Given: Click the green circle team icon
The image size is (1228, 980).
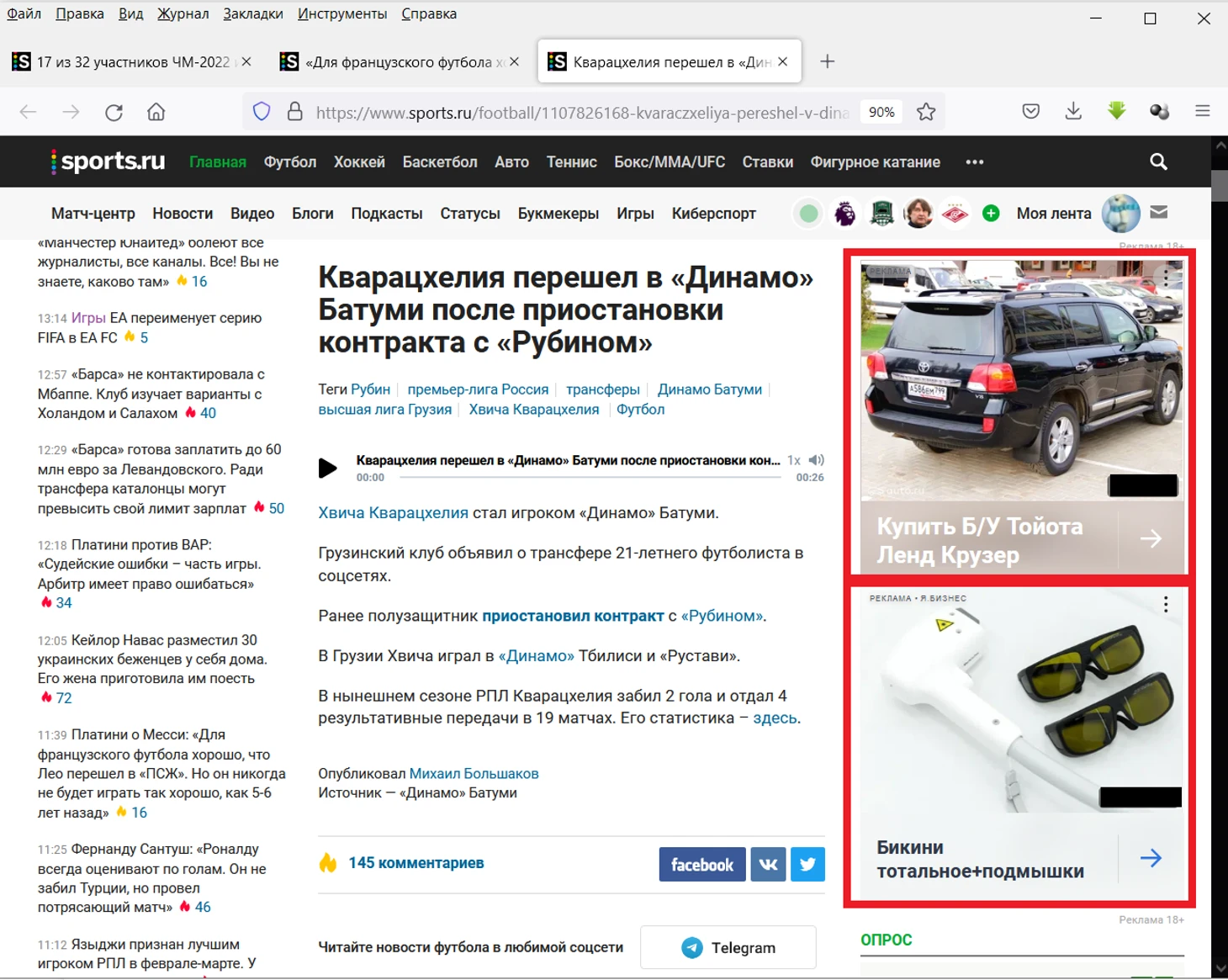Looking at the screenshot, I should click(x=808, y=214).
